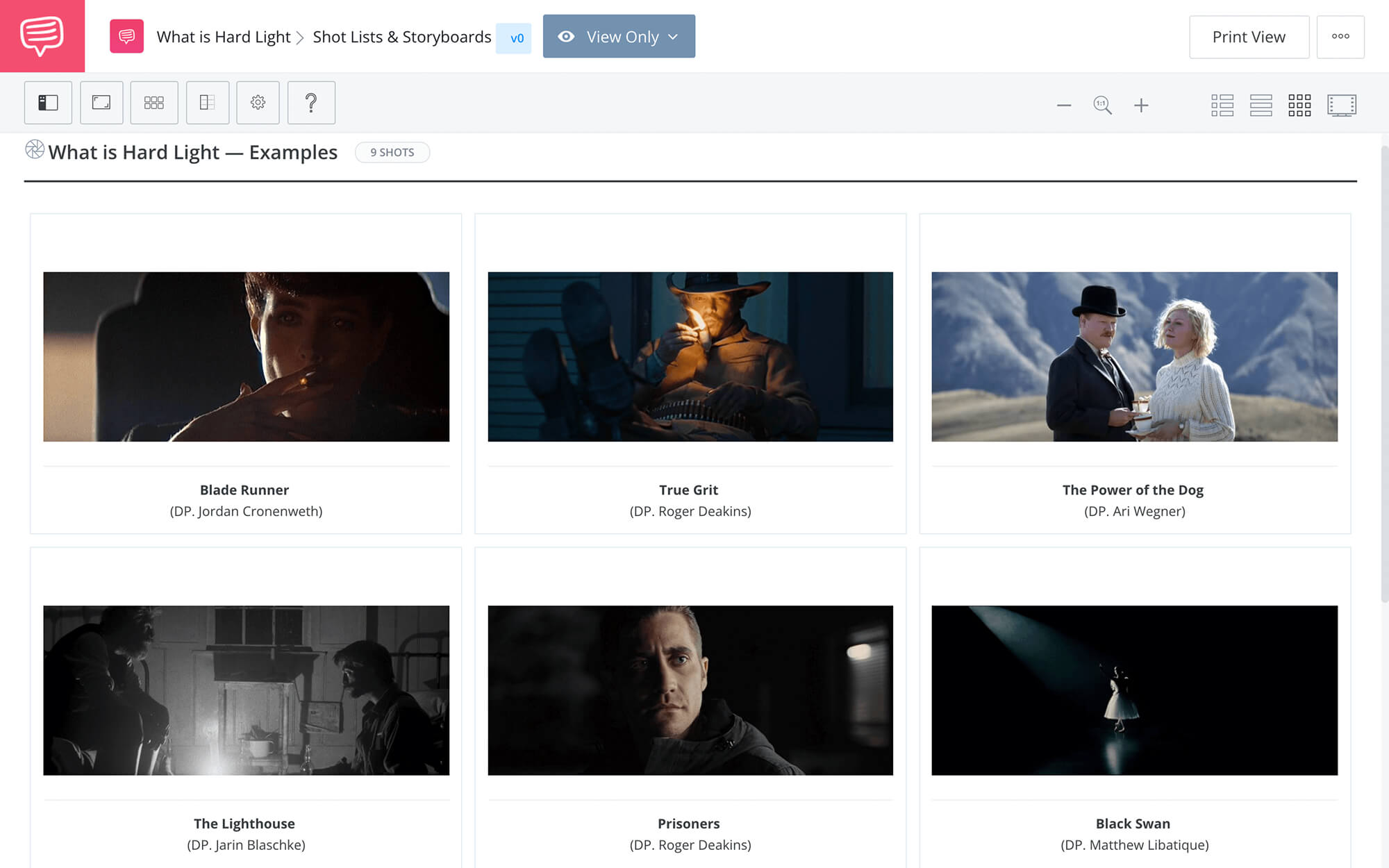
Task: Click the column layout toolbar icon
Action: click(x=208, y=103)
